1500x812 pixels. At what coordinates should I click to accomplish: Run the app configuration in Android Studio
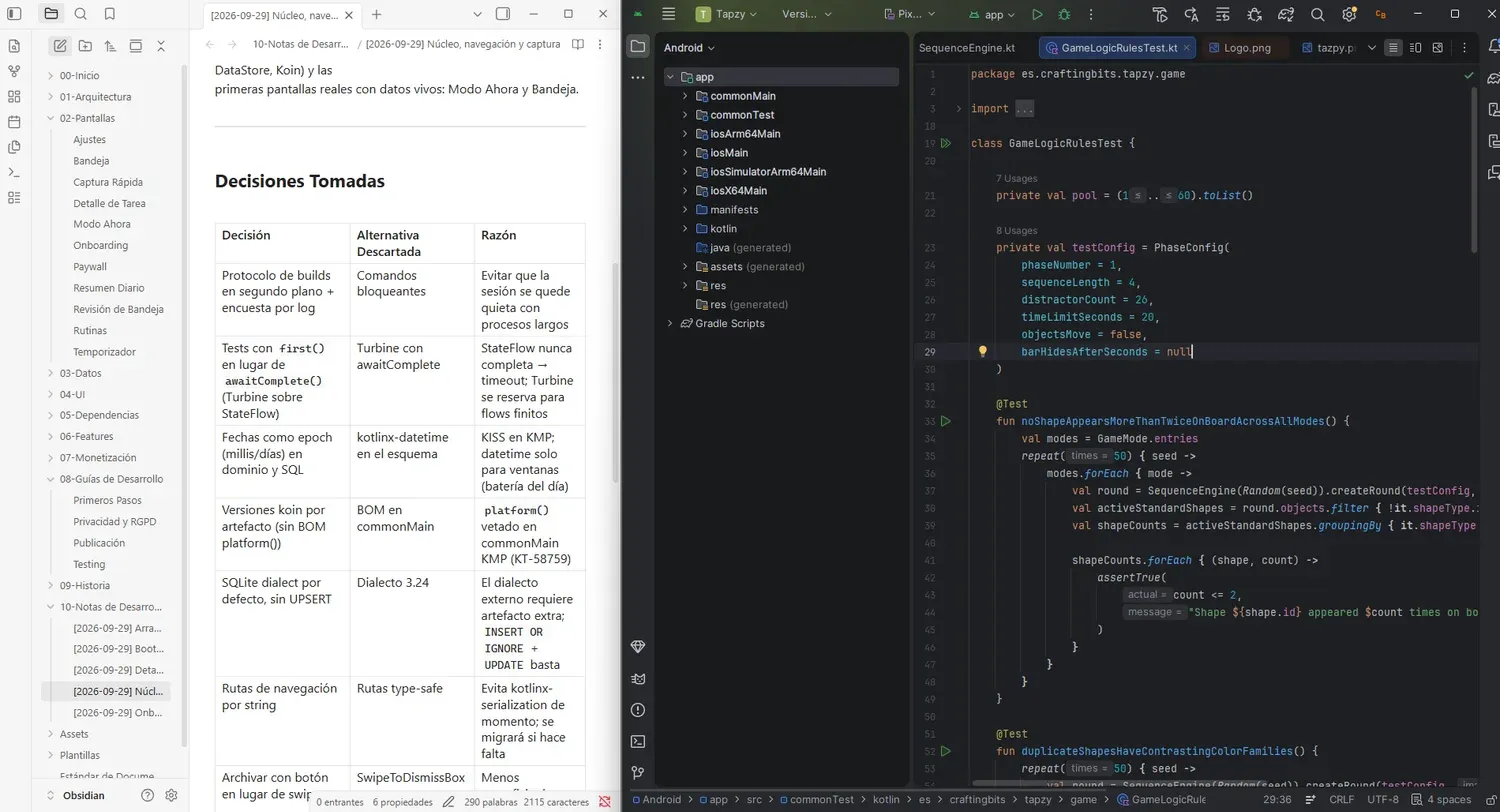point(1037,15)
